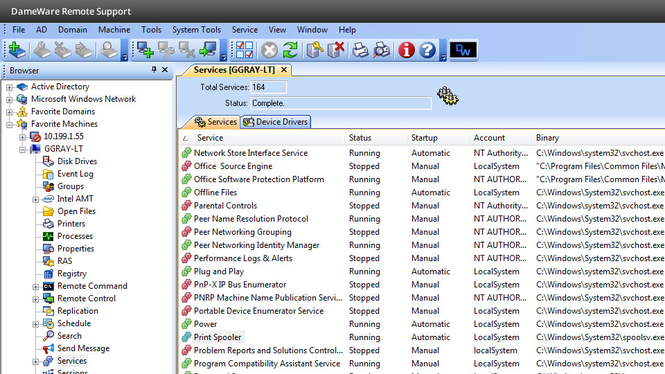The width and height of the screenshot is (665, 374).
Task: Select the Parental Controls service row
Action: 422,206
